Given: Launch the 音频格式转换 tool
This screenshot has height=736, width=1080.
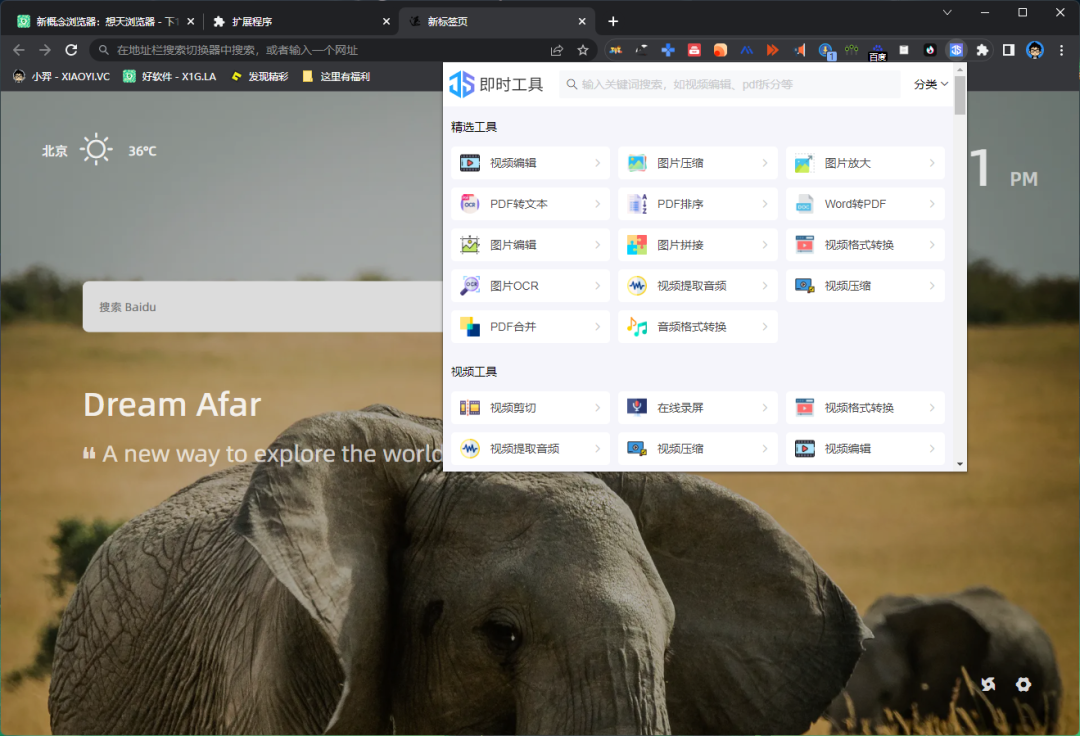Looking at the screenshot, I should (697, 327).
